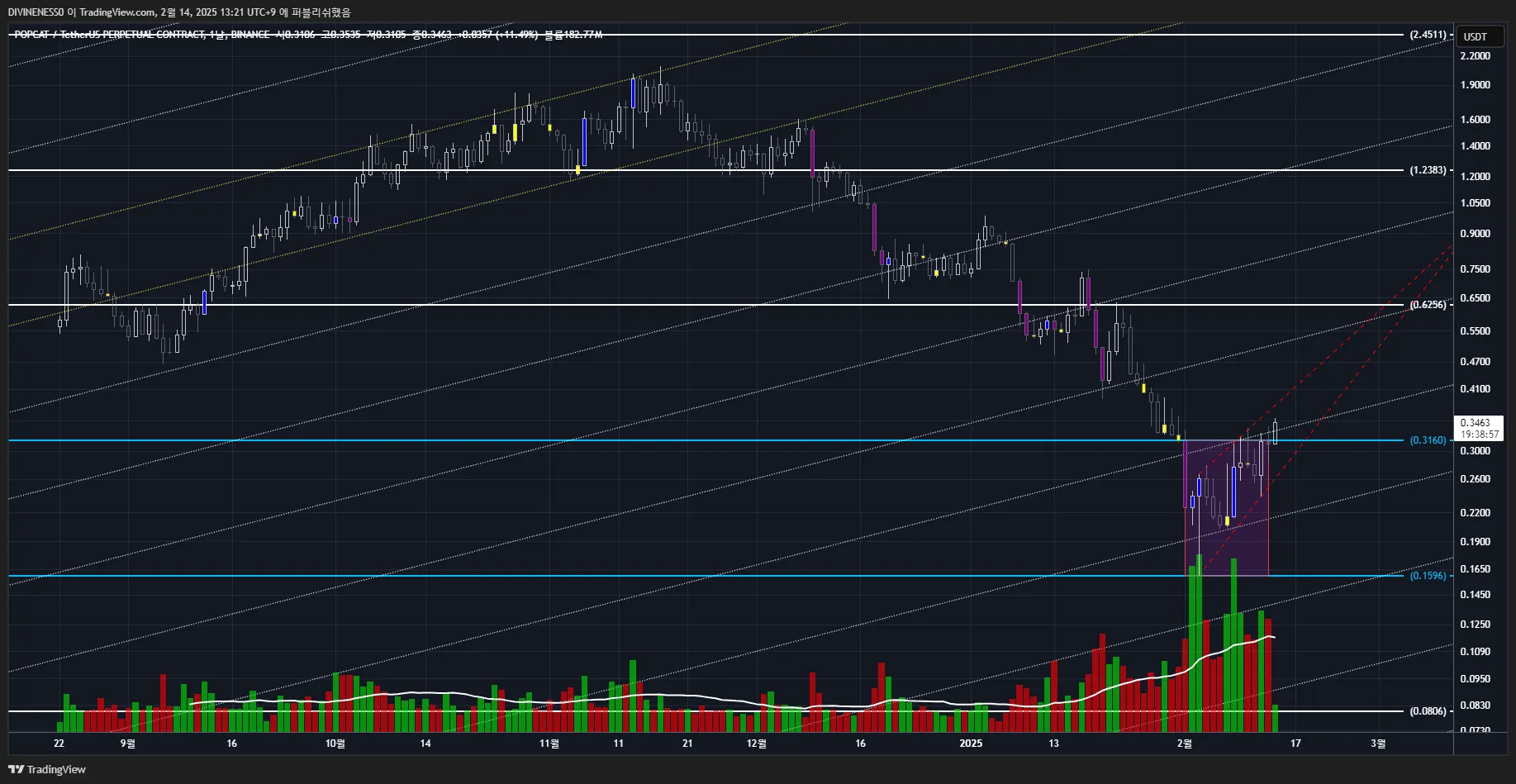Click the 0.1900 price axis label
This screenshot has width=1516, height=784.
[1476, 542]
